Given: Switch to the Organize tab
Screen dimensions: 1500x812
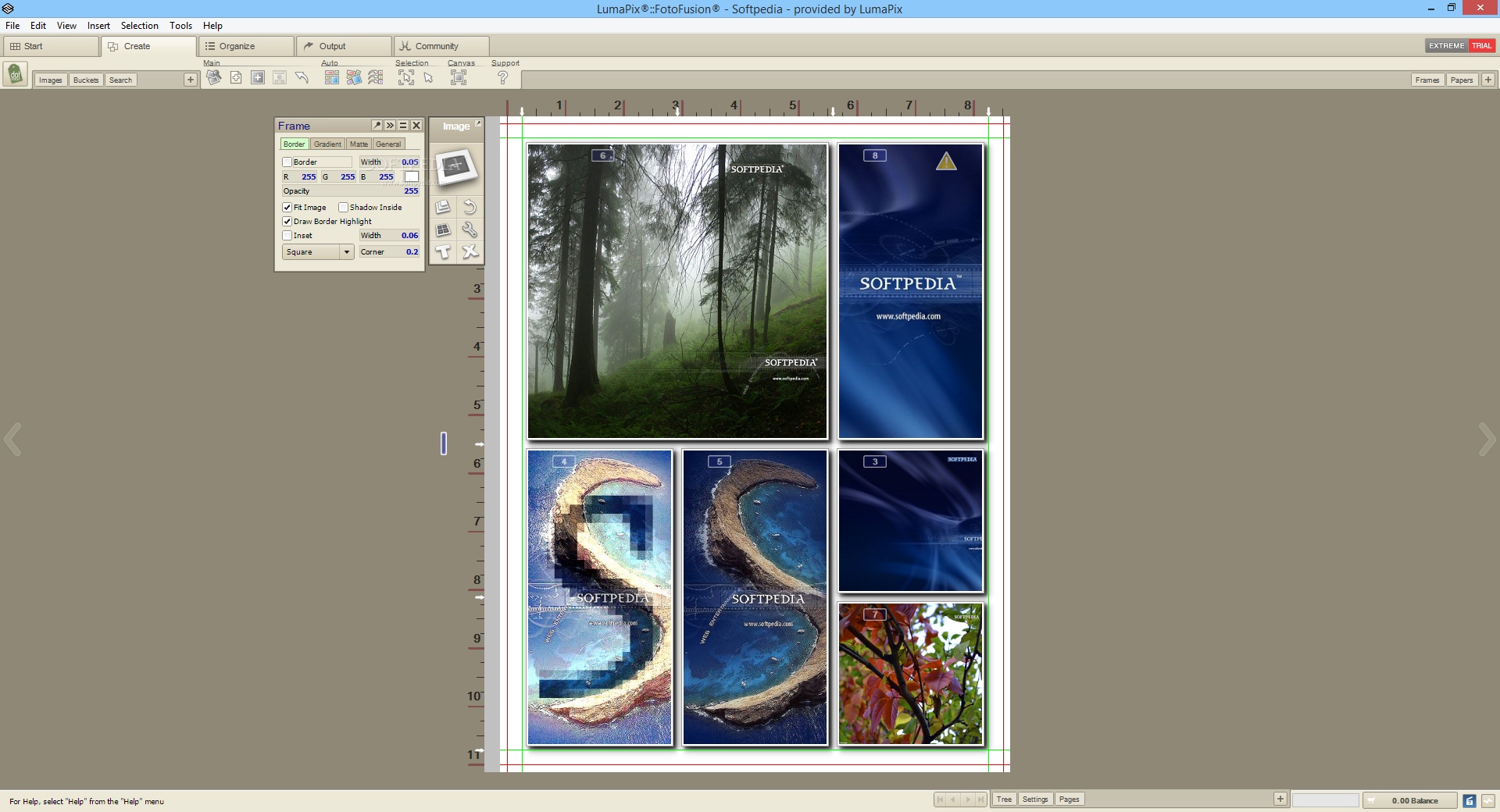Looking at the screenshot, I should 246,46.
